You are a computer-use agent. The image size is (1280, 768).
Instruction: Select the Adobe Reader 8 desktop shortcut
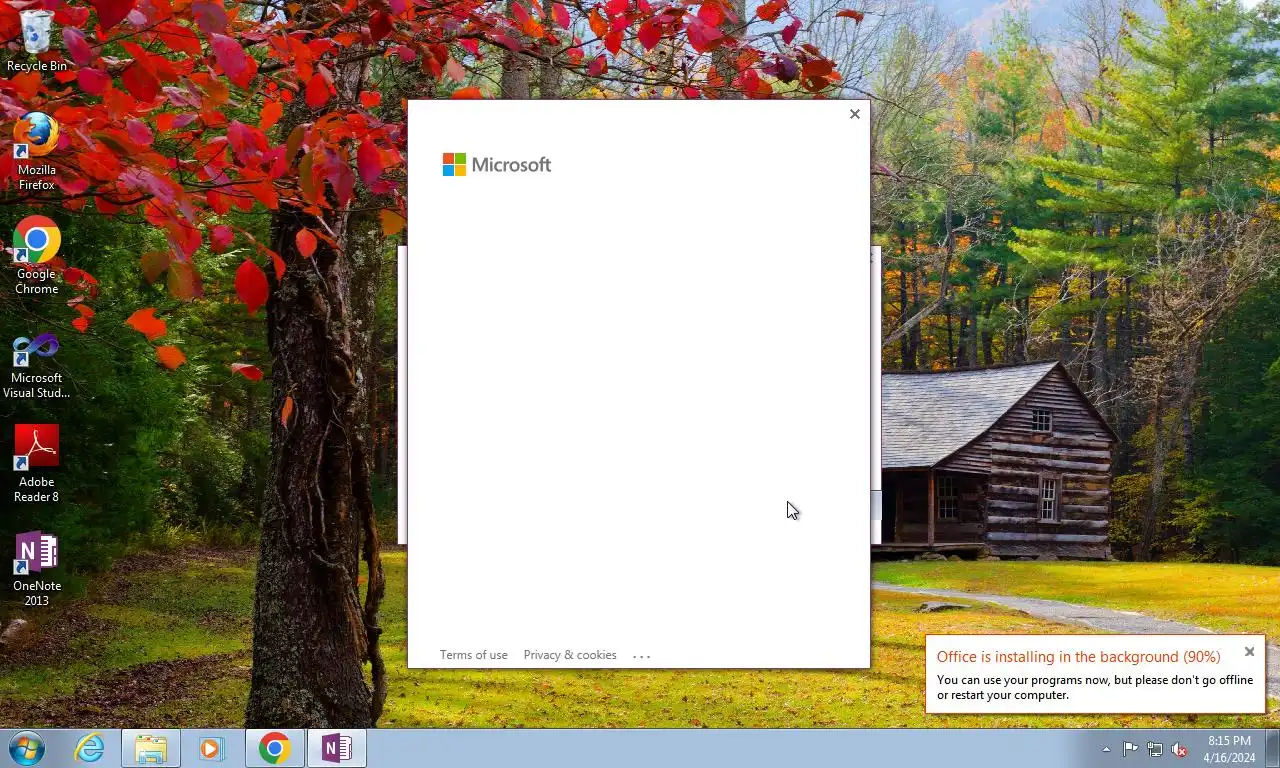click(36, 464)
